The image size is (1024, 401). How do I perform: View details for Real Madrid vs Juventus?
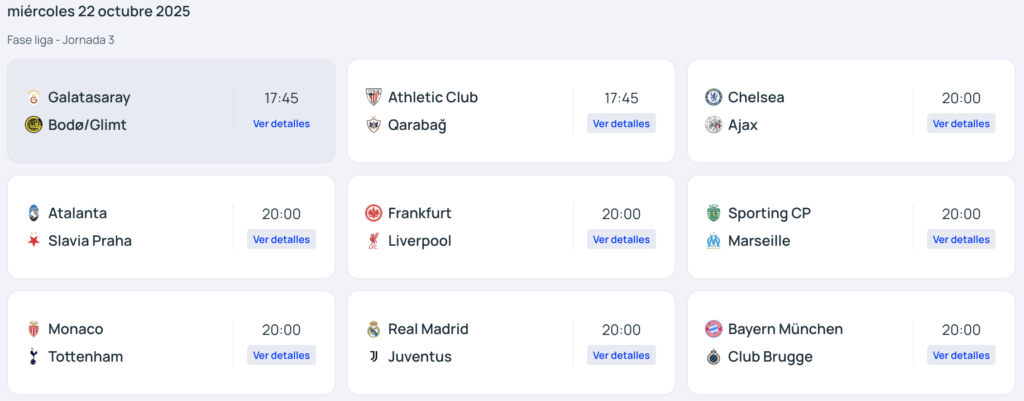coord(621,356)
